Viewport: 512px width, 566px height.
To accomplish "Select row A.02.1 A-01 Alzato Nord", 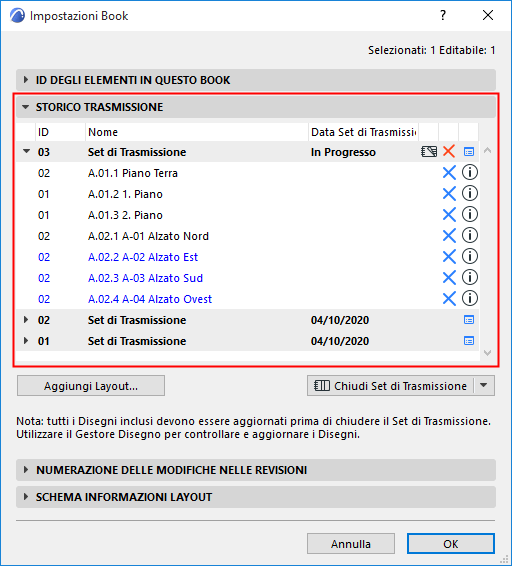I will [x=247, y=235].
